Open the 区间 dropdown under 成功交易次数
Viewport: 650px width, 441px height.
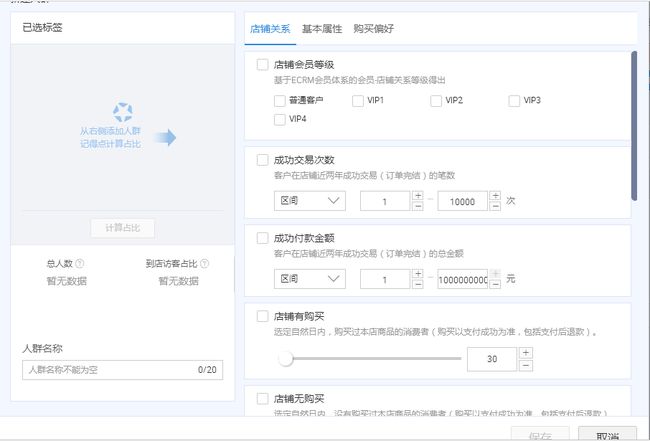310,201
